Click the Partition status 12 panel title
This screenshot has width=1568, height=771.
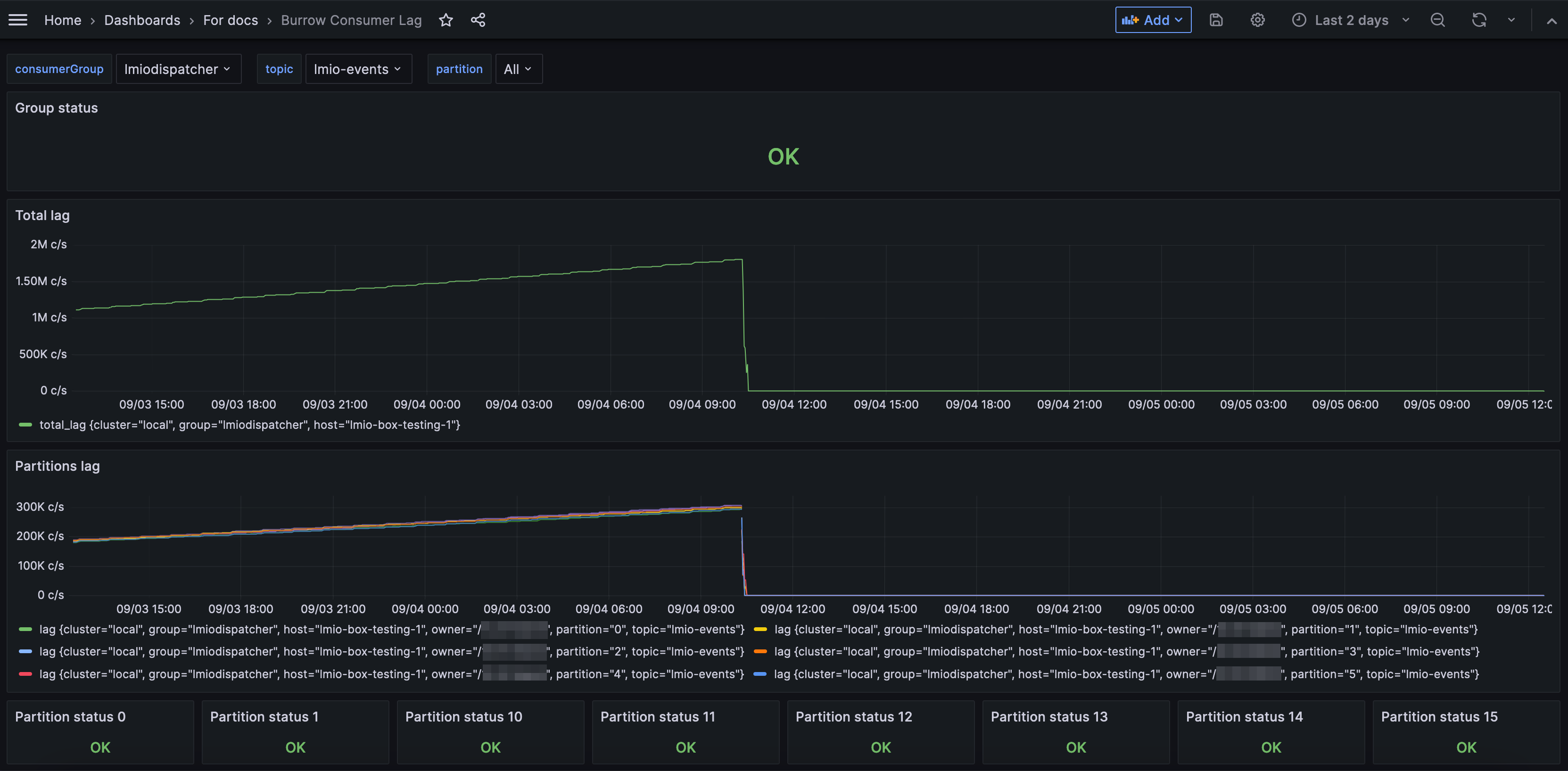(x=853, y=717)
